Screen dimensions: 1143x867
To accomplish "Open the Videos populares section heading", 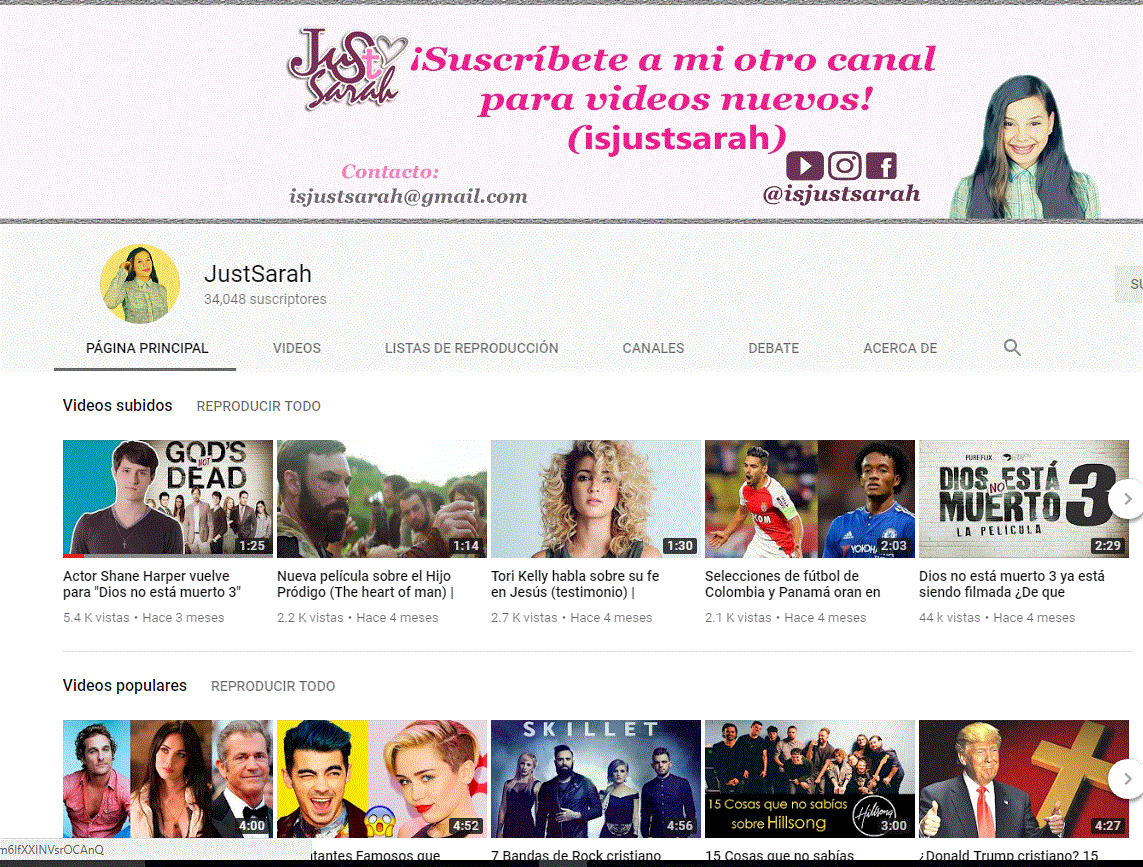I will click(x=125, y=685).
